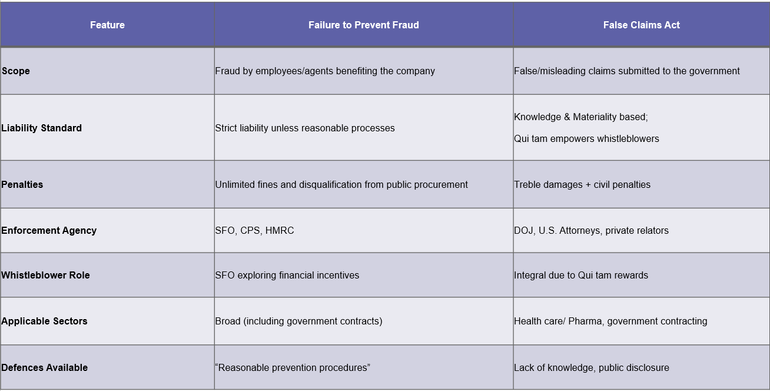The width and height of the screenshot is (770, 391).
Task: Click the Feature column header
Action: pos(107,25)
